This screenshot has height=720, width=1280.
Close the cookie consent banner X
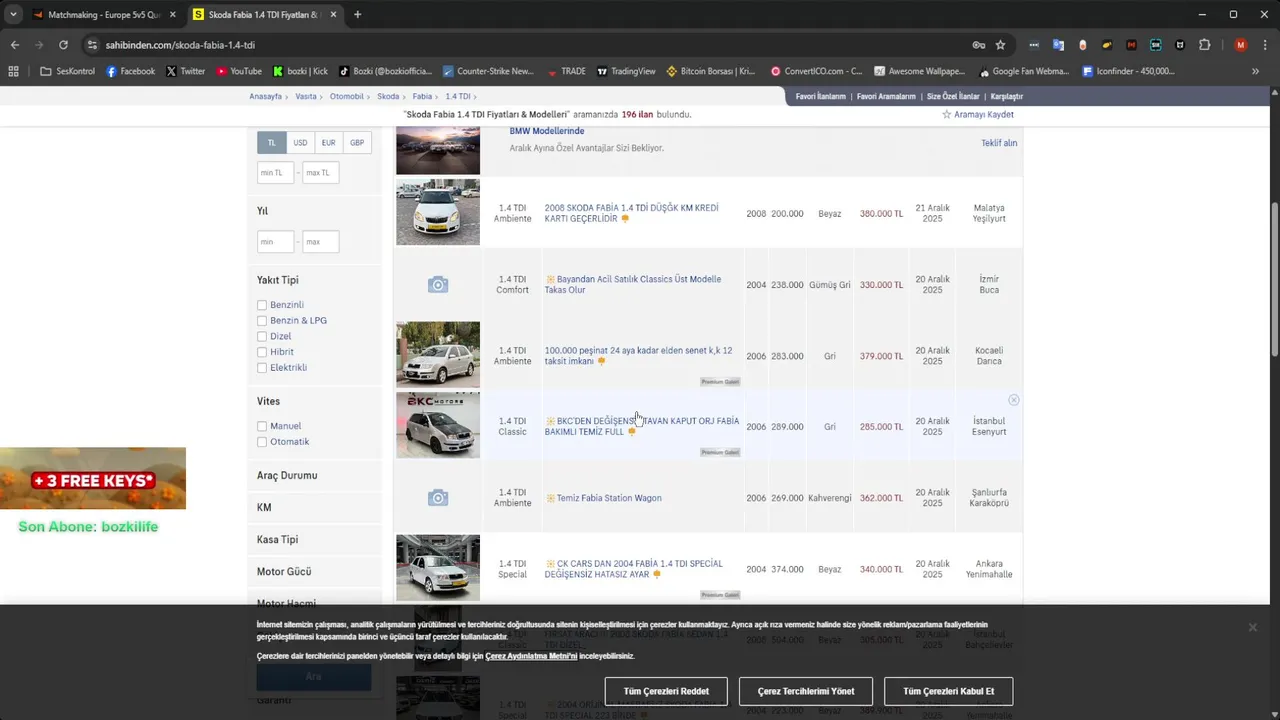[1252, 627]
